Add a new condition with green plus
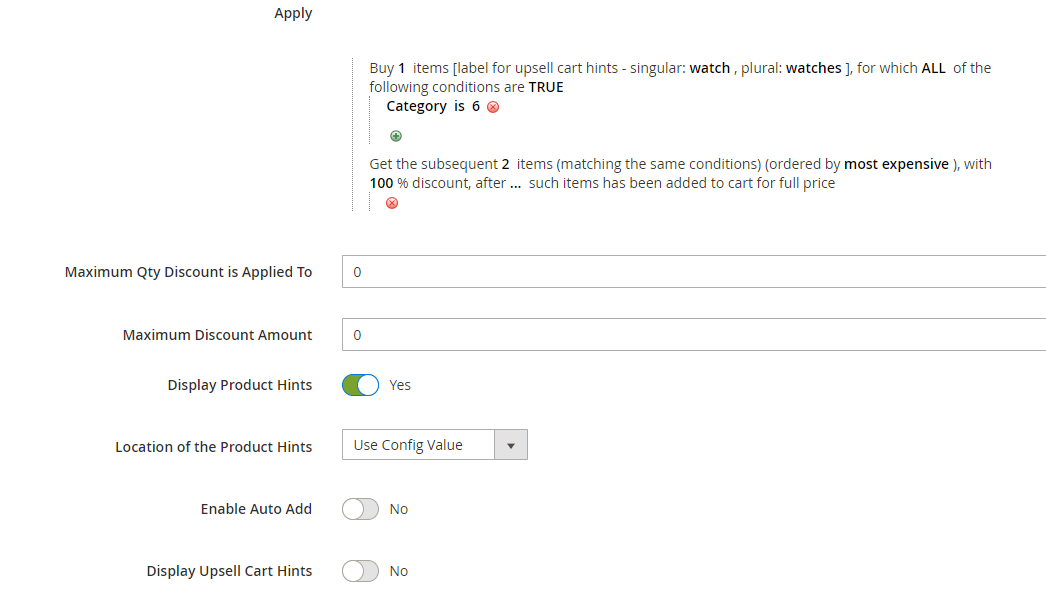This screenshot has width=1046, height=603. pyautogui.click(x=396, y=136)
